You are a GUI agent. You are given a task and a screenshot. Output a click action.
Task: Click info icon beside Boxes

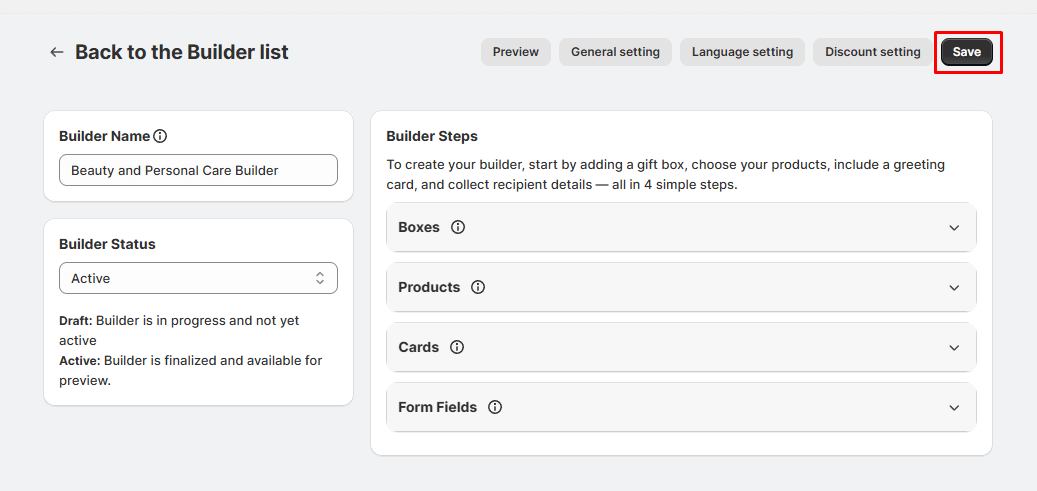pos(458,227)
